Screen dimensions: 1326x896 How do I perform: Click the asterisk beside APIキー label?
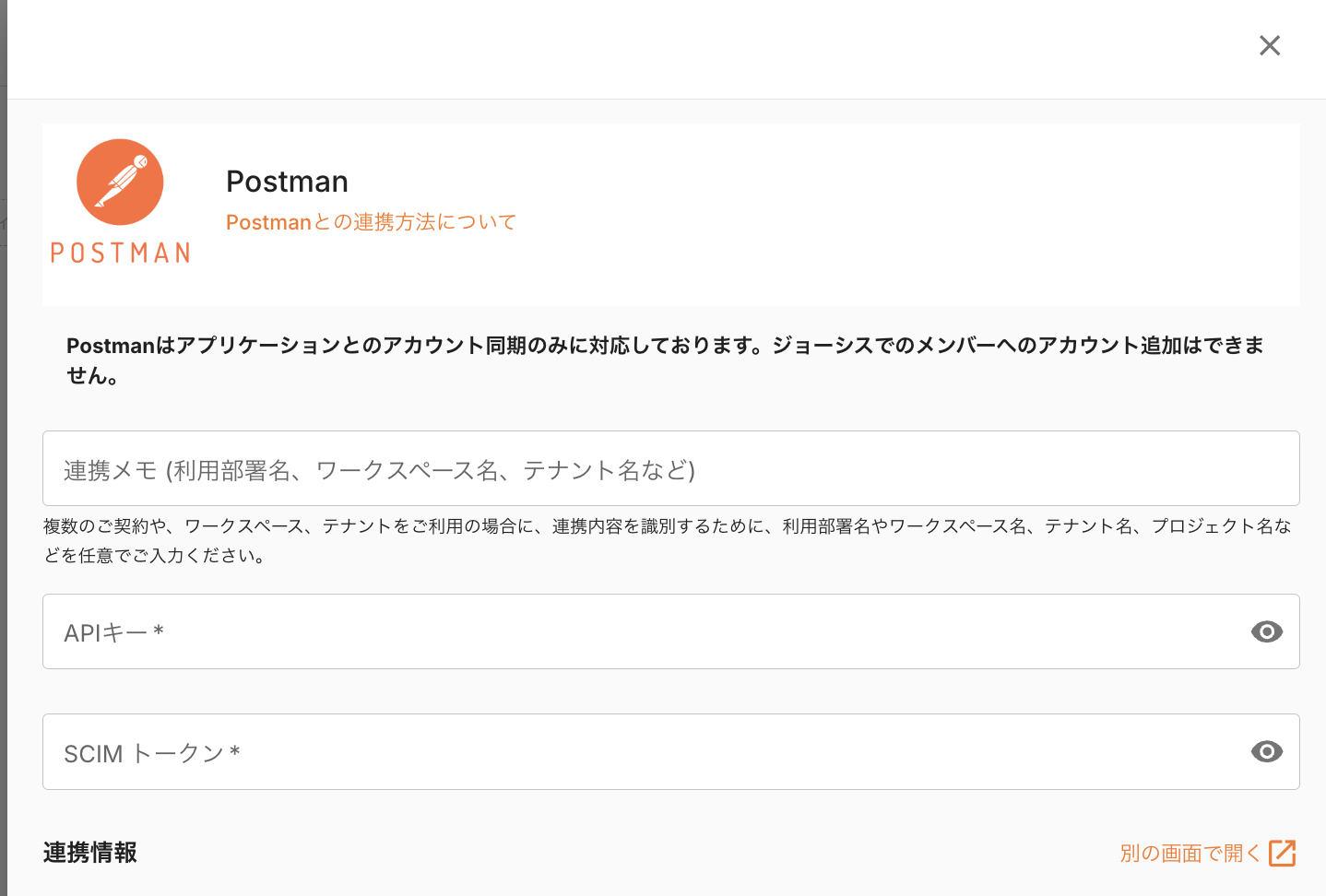[x=159, y=631]
